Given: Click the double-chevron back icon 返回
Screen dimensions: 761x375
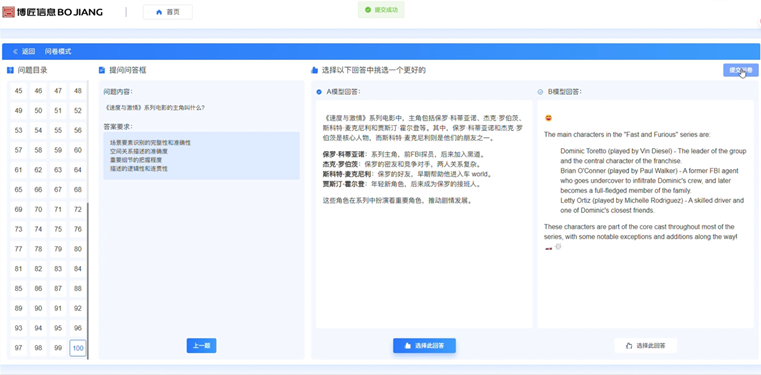Looking at the screenshot, I should 15,51.
